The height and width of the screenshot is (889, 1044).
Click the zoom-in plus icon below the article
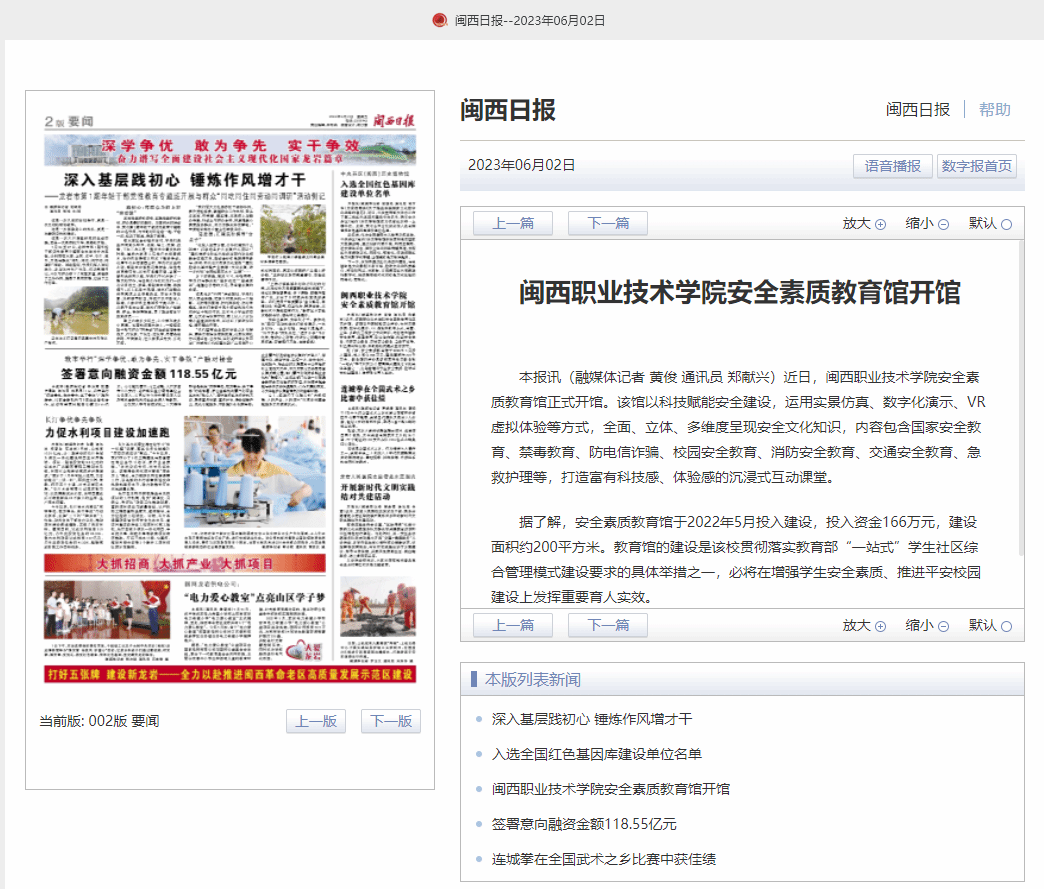click(x=881, y=626)
